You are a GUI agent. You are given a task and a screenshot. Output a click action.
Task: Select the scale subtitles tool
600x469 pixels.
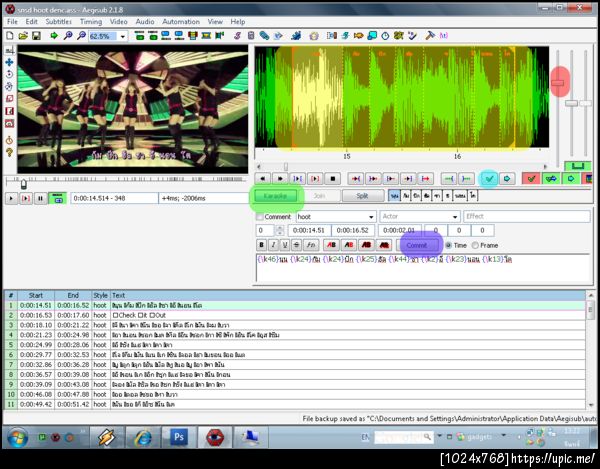click(9, 99)
